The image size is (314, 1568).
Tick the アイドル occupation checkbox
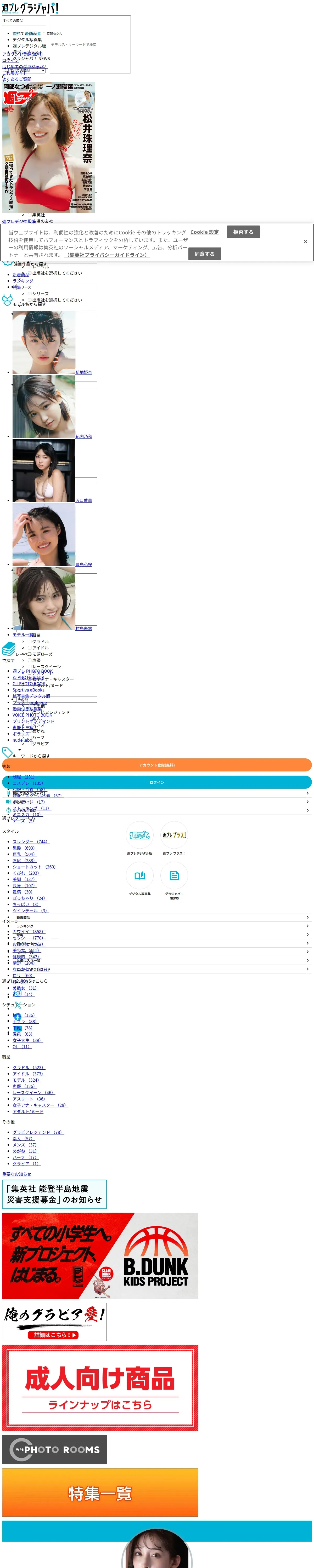coord(30,648)
